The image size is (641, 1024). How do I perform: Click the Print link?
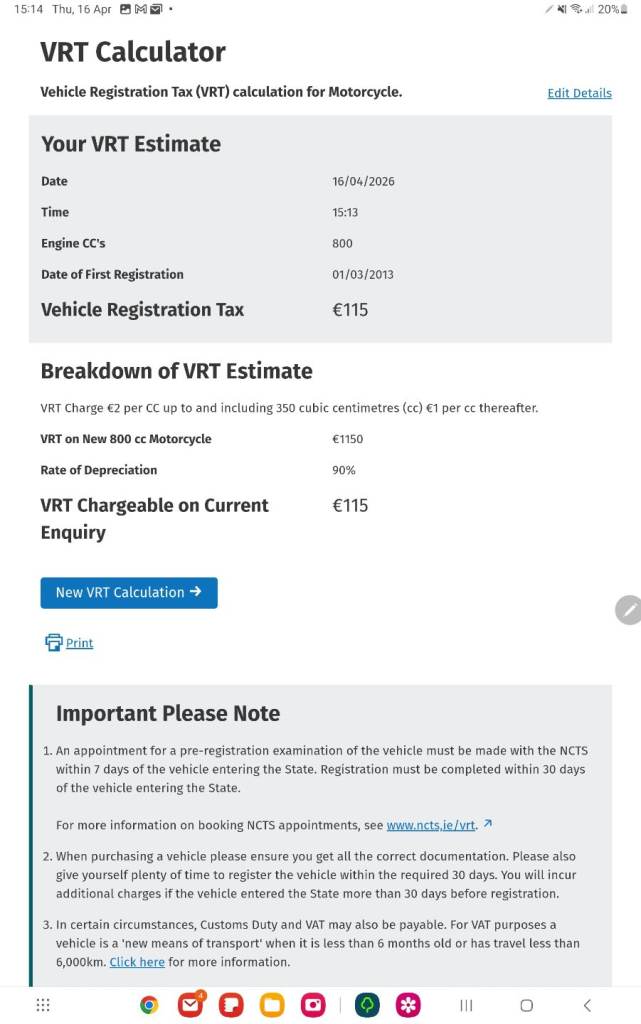[x=80, y=643]
